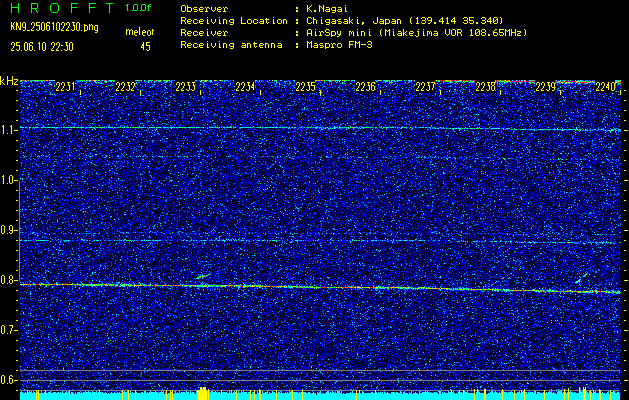
Task: Click the 2234 time marker
Action: pos(245,87)
